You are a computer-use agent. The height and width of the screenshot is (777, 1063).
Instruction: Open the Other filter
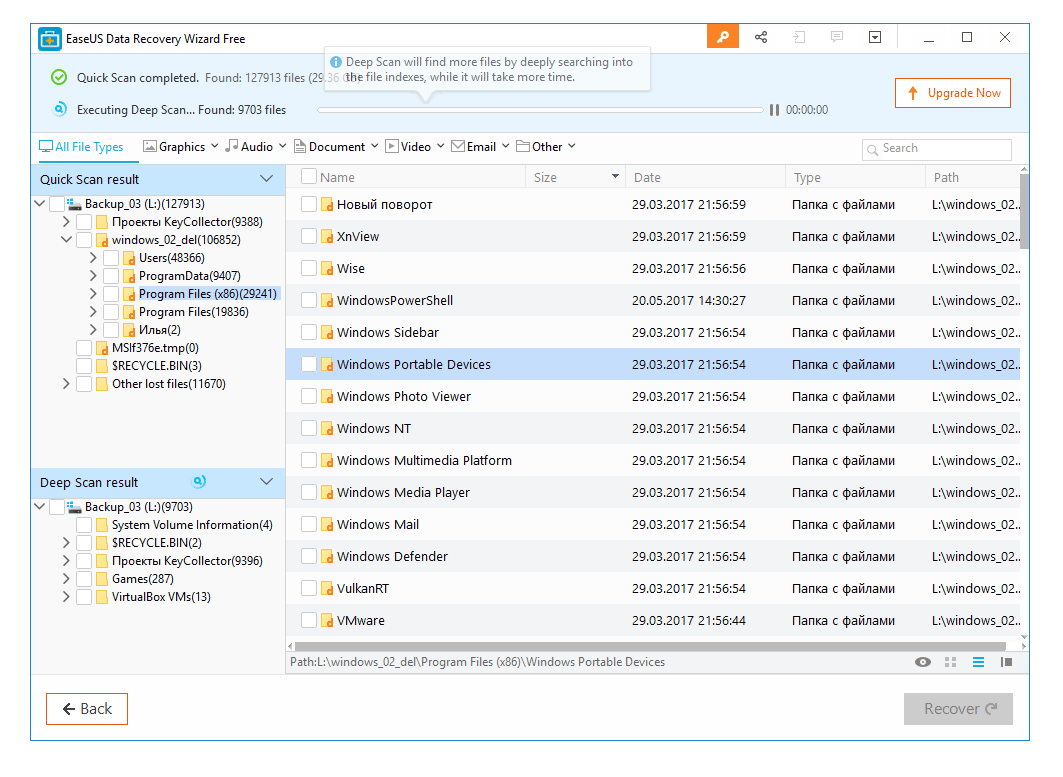point(546,146)
